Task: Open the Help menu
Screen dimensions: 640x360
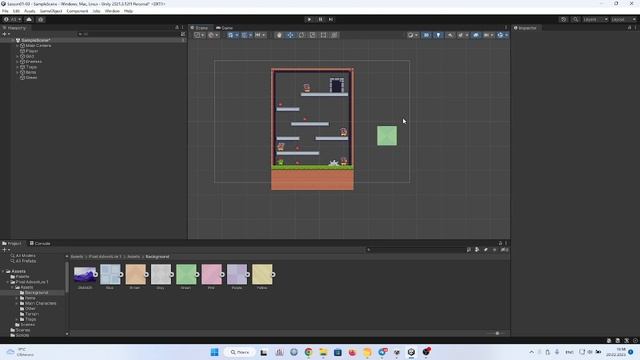Action: coord(128,11)
